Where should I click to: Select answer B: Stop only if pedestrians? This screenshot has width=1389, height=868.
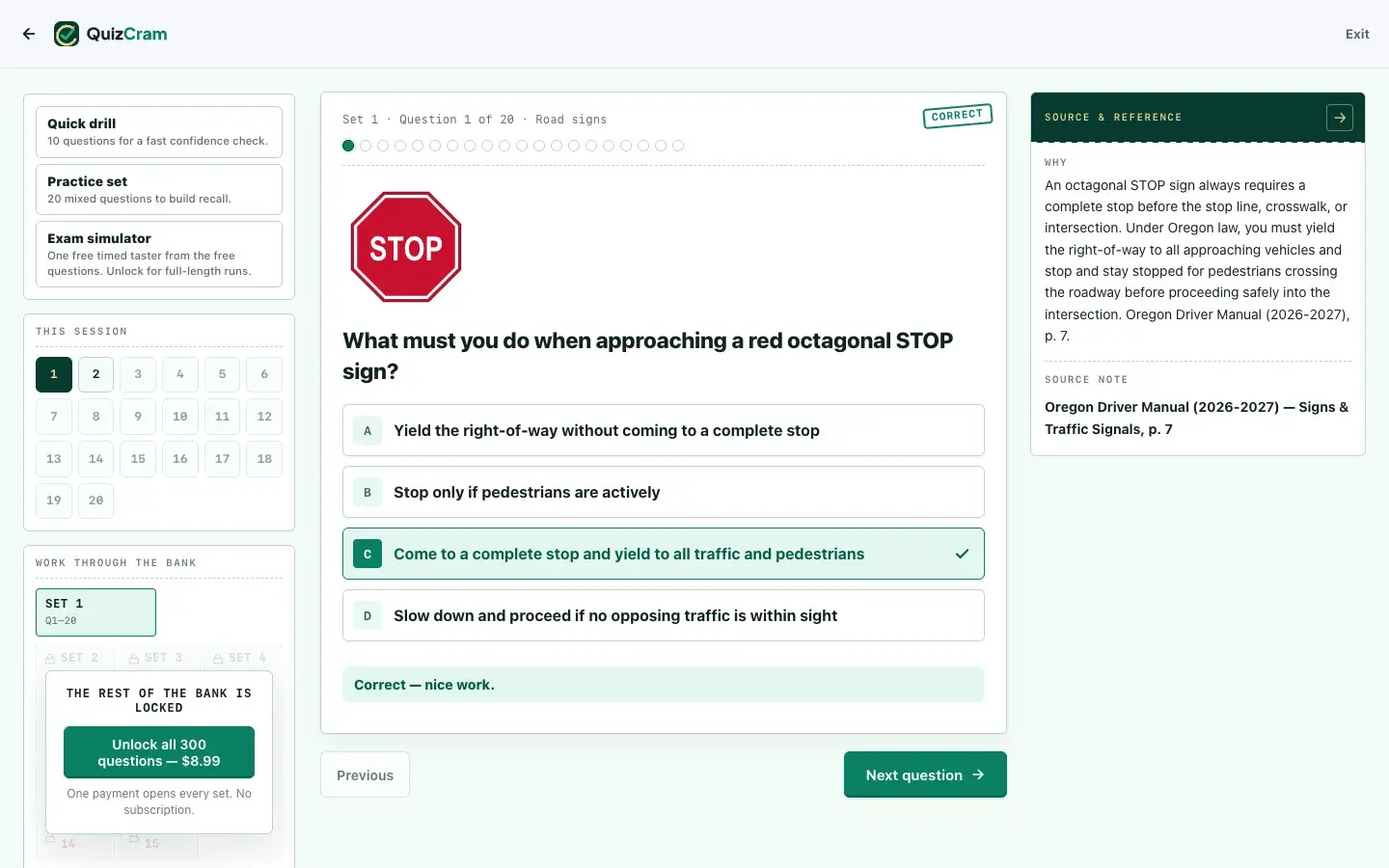point(664,492)
